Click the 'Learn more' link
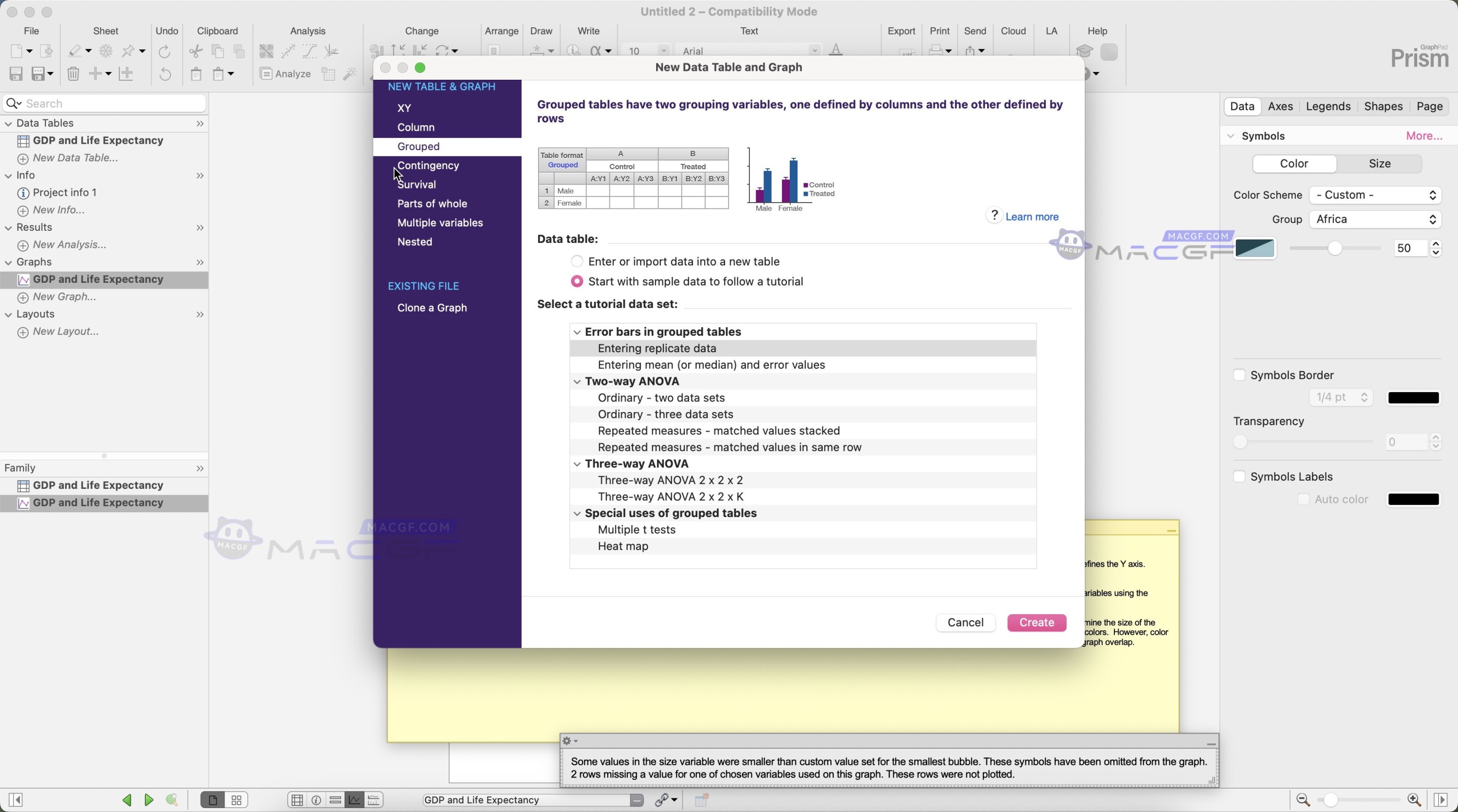Screen dimensions: 1458x812 (1032, 216)
